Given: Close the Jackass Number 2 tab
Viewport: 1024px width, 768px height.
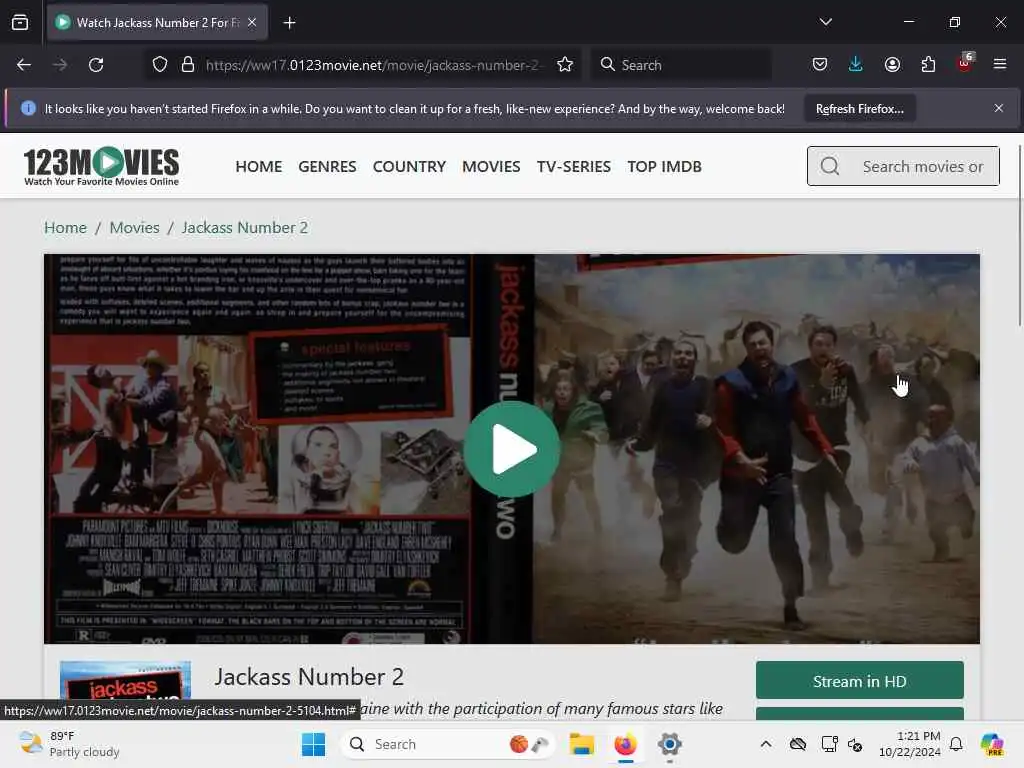Looking at the screenshot, I should tap(252, 22).
